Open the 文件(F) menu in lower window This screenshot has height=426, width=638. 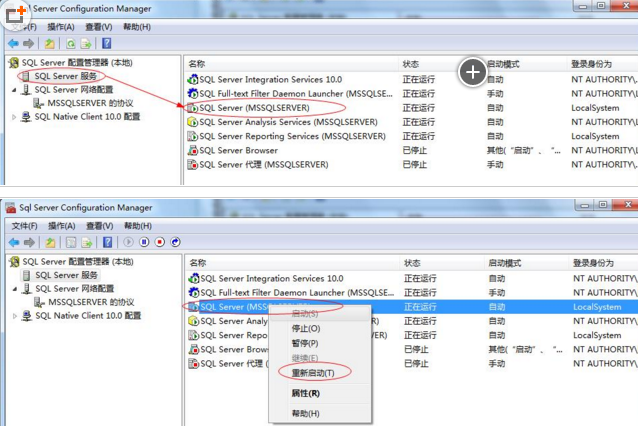point(24,226)
